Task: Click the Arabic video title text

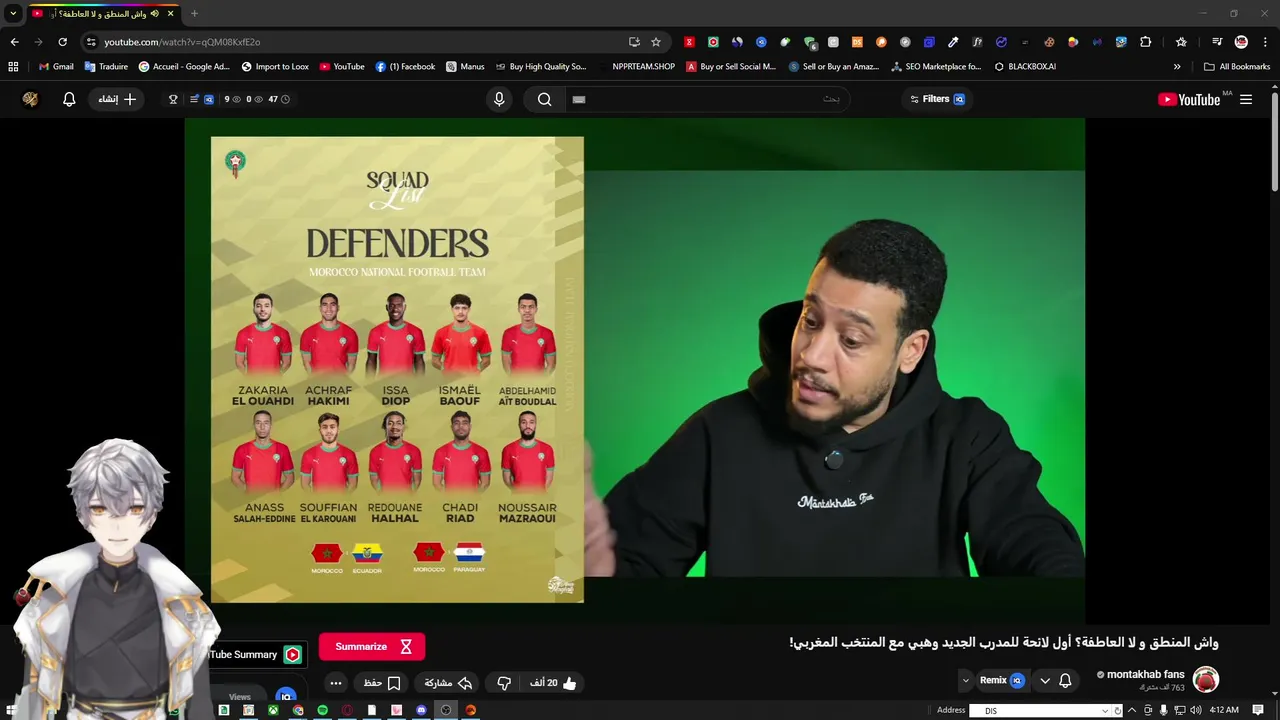Action: pyautogui.click(x=1003, y=643)
